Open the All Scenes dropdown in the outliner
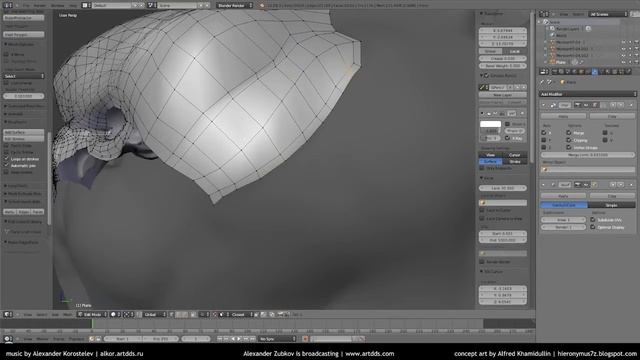The width and height of the screenshot is (640, 360). pyautogui.click(x=608, y=14)
